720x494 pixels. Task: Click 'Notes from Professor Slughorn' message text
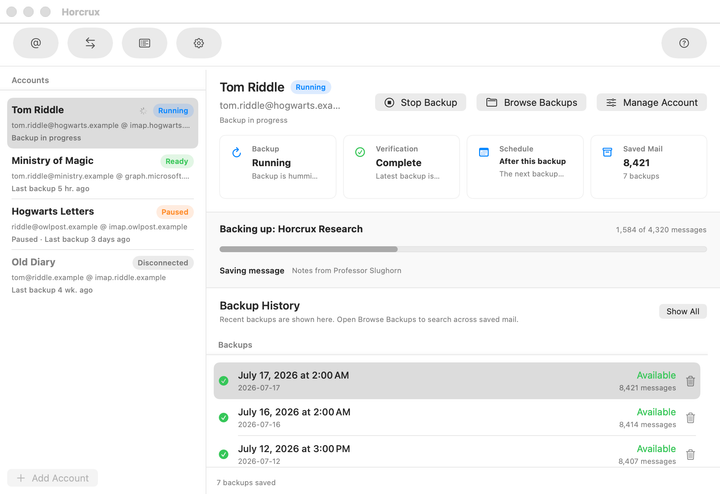pyautogui.click(x=347, y=270)
